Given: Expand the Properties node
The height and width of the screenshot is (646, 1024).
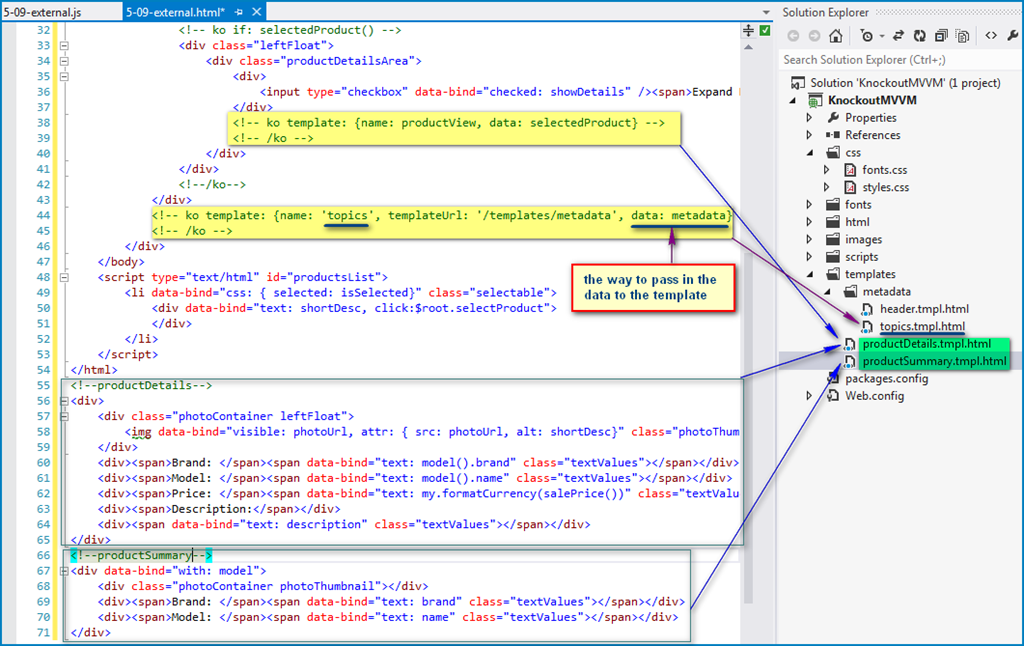Looking at the screenshot, I should tap(810, 118).
